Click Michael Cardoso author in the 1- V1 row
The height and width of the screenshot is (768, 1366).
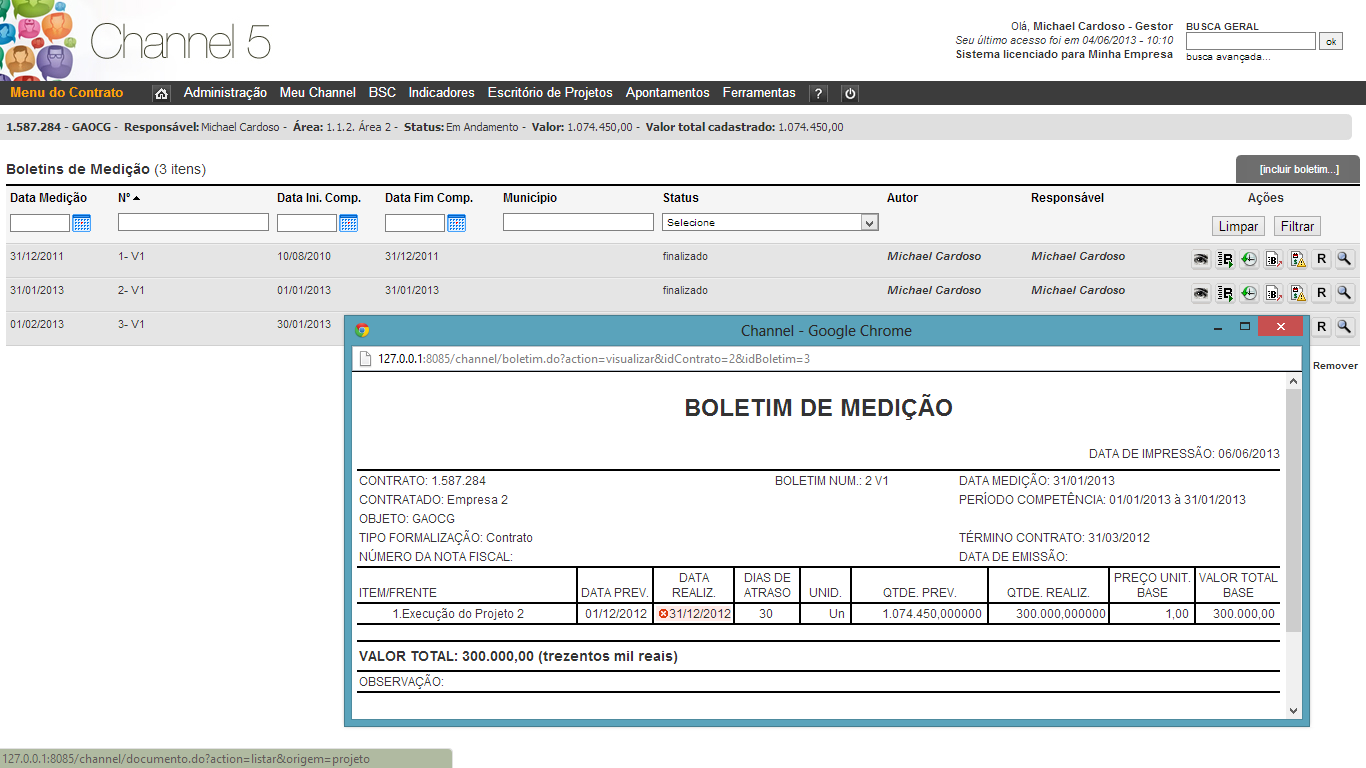934,256
